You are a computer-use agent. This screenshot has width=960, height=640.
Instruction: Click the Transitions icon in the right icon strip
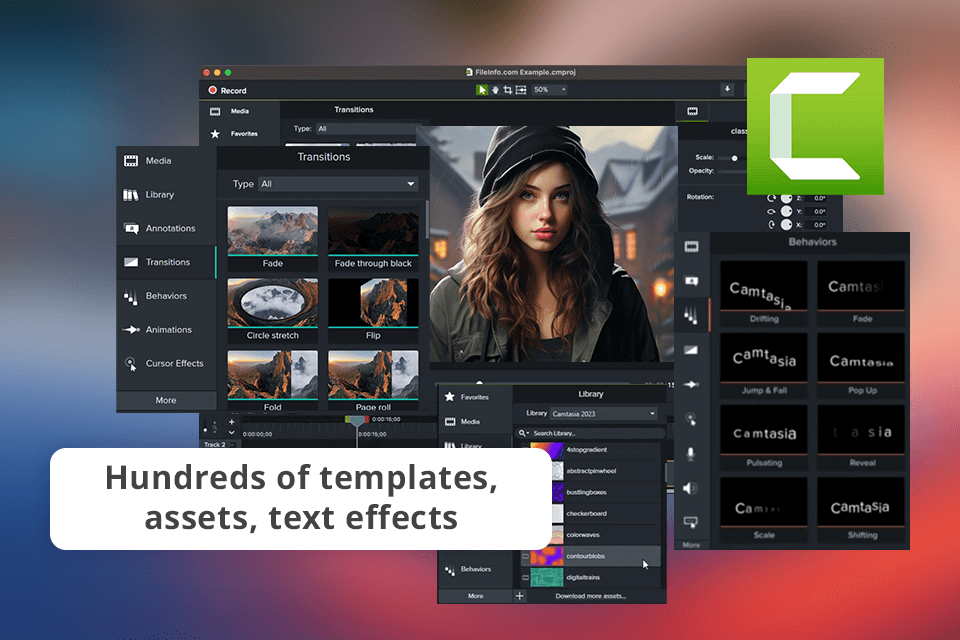692,350
